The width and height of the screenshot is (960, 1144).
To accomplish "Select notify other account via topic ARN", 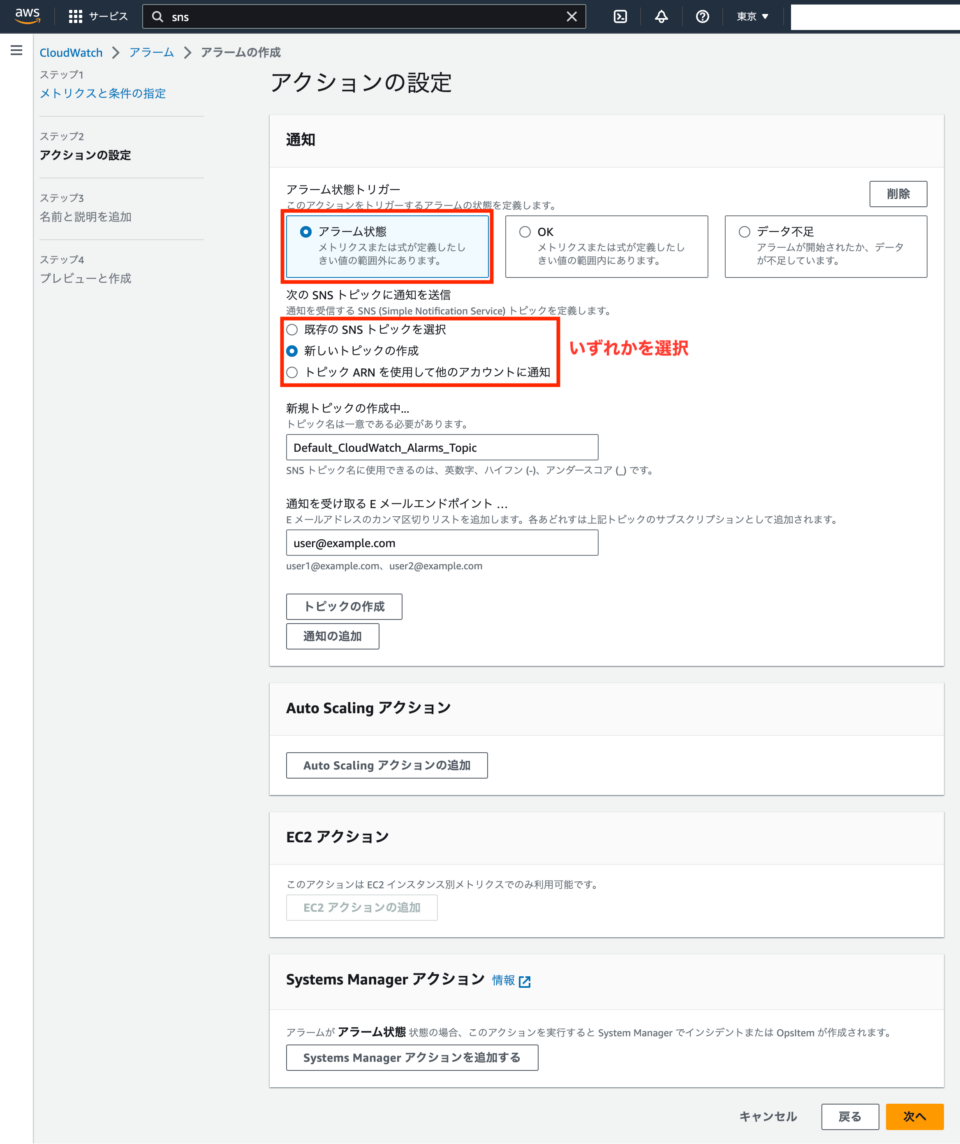I will (291, 372).
